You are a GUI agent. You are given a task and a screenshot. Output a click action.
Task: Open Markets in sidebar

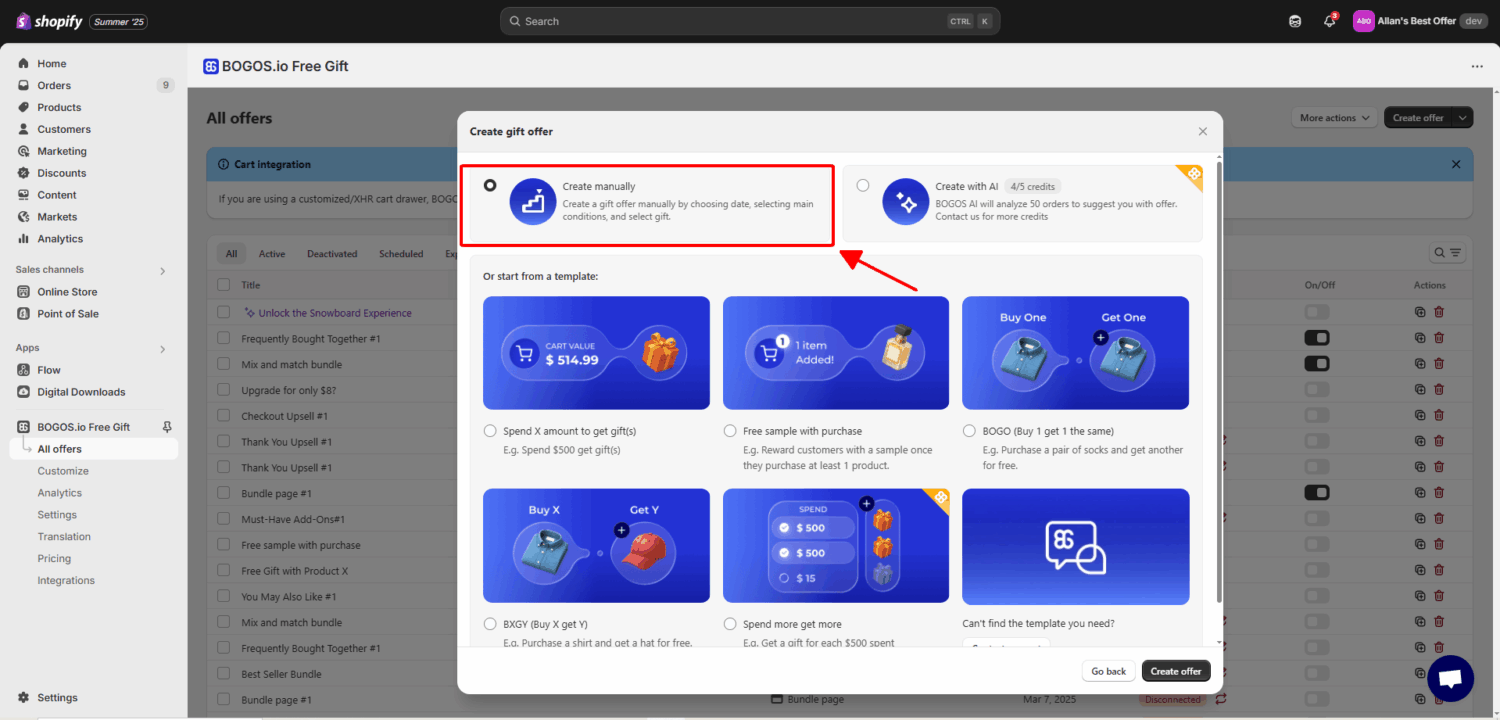pos(57,217)
